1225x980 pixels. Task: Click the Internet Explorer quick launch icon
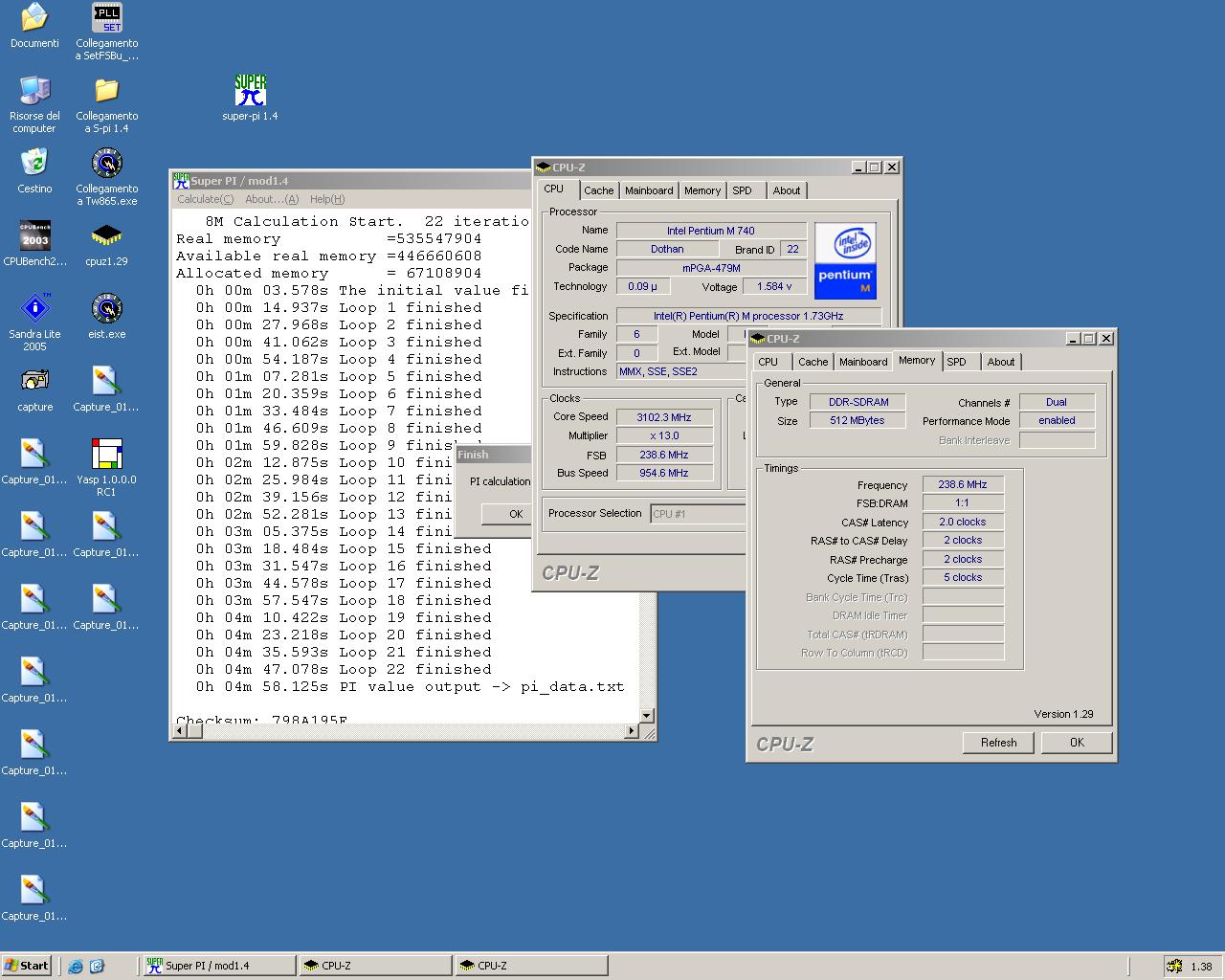tap(76, 966)
